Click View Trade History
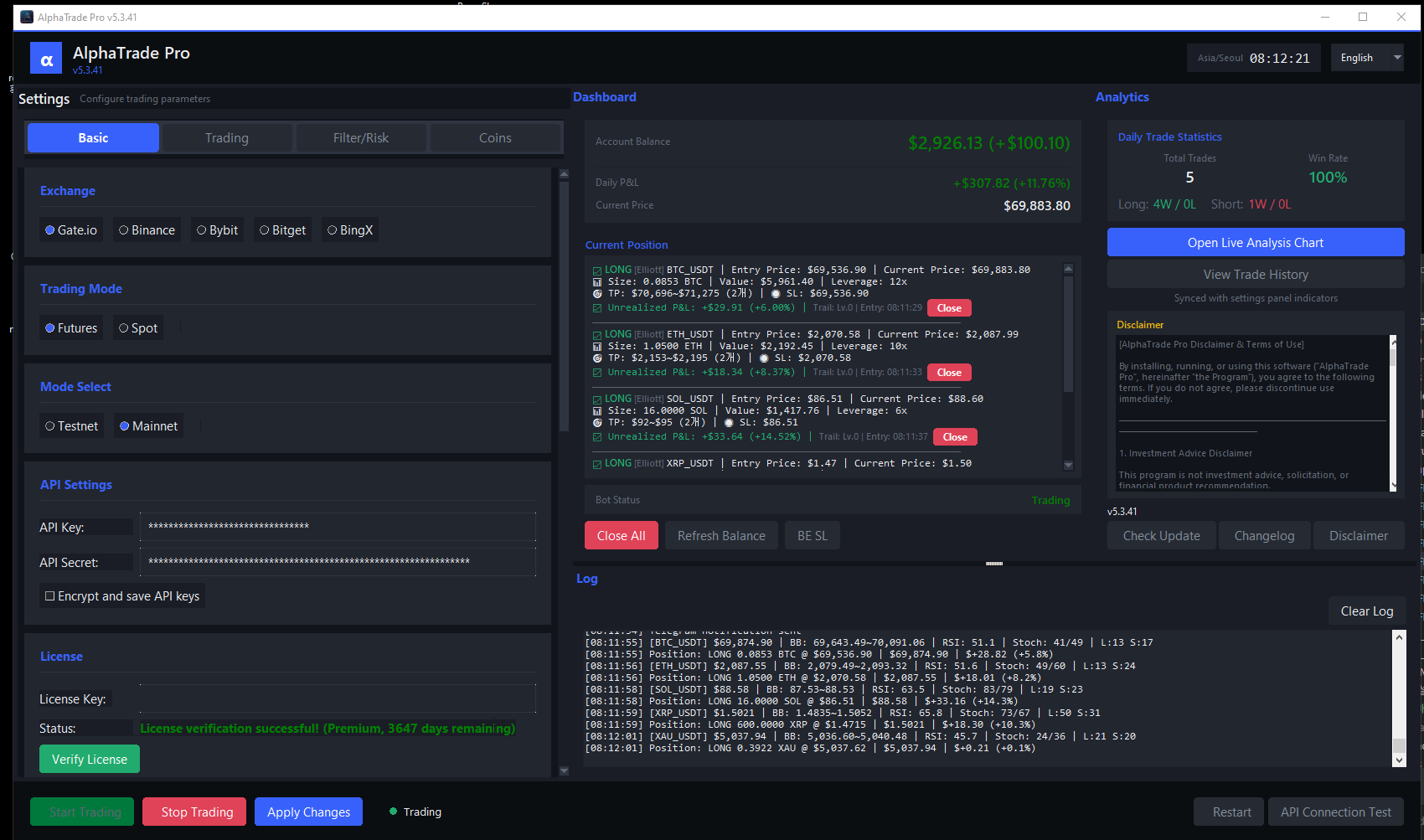This screenshot has height=840, width=1424. point(1256,275)
